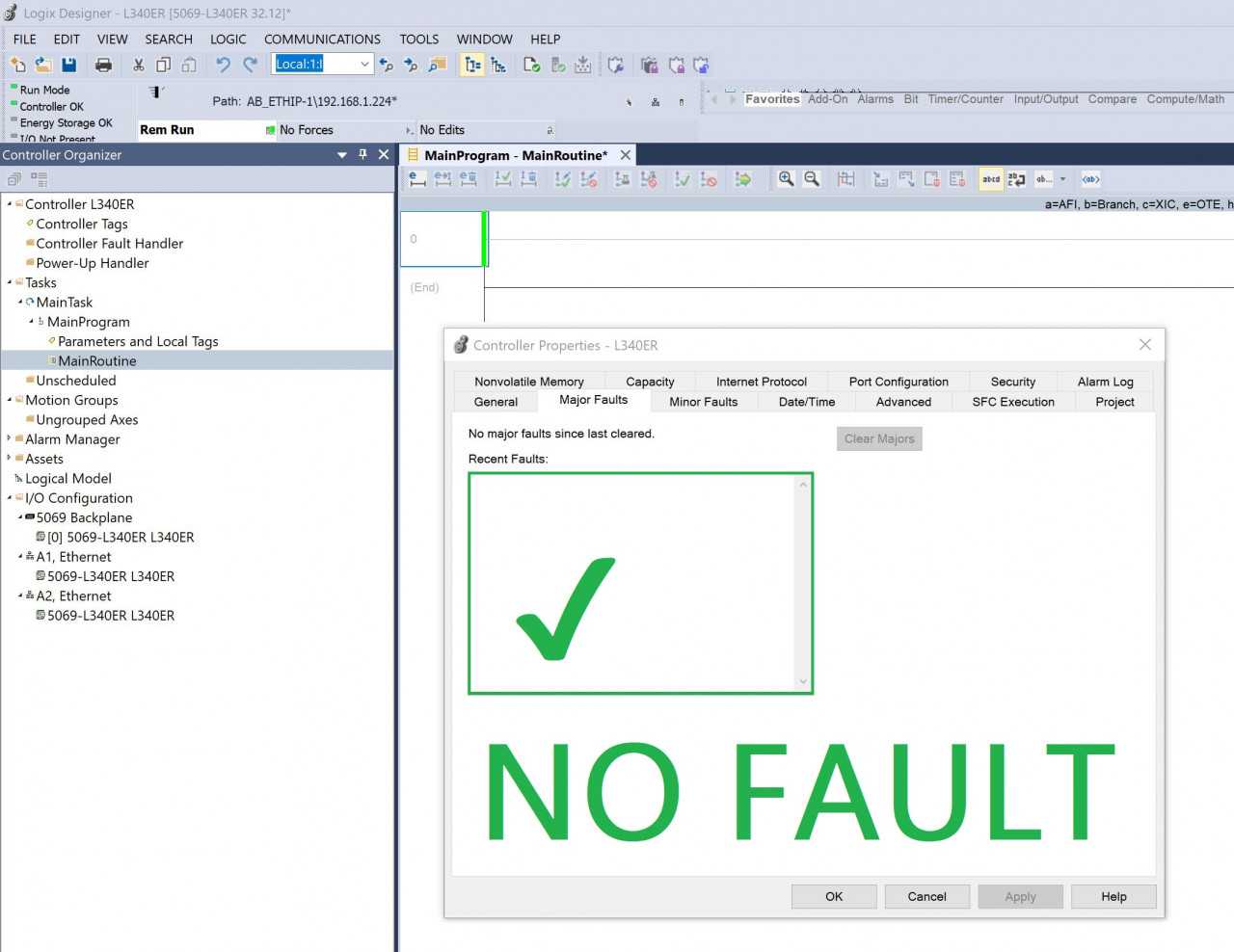Click the controller mode switch icon beside Path
Image resolution: width=1234 pixels, height=952 pixels.
156,93
